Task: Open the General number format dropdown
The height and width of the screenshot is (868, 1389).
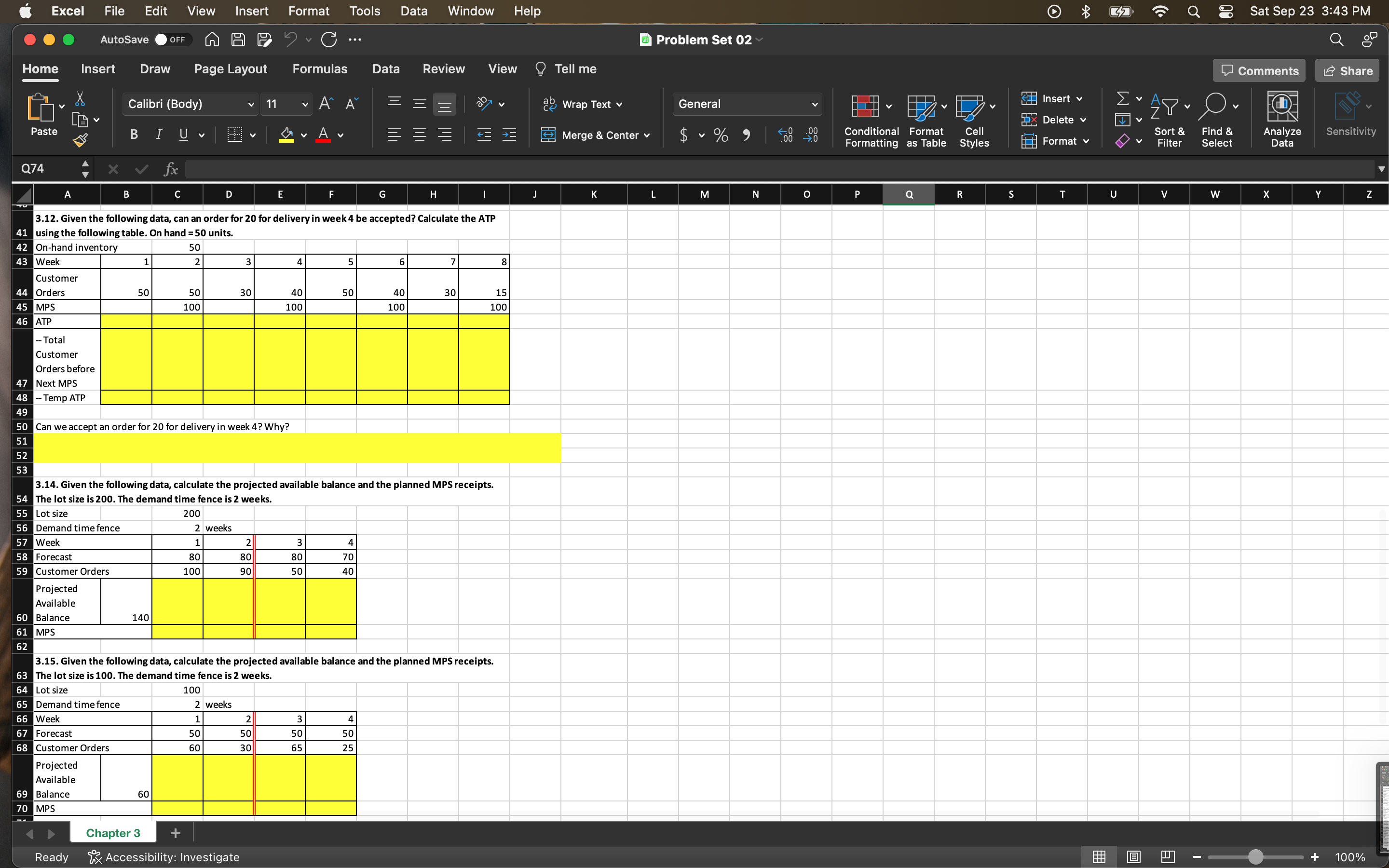Action: click(815, 104)
